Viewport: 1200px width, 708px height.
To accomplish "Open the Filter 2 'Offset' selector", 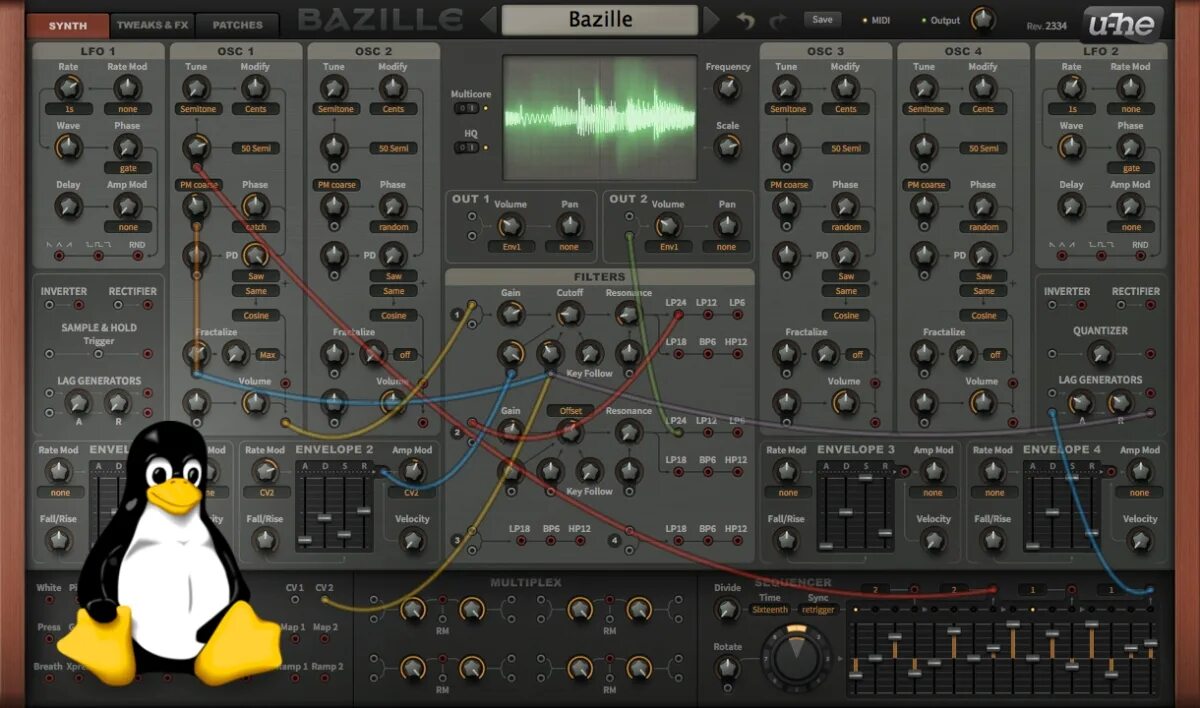I will click(570, 410).
